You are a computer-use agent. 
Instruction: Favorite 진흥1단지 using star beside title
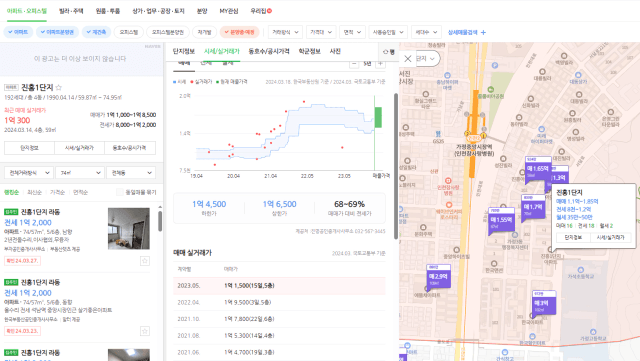pyautogui.click(x=58, y=87)
